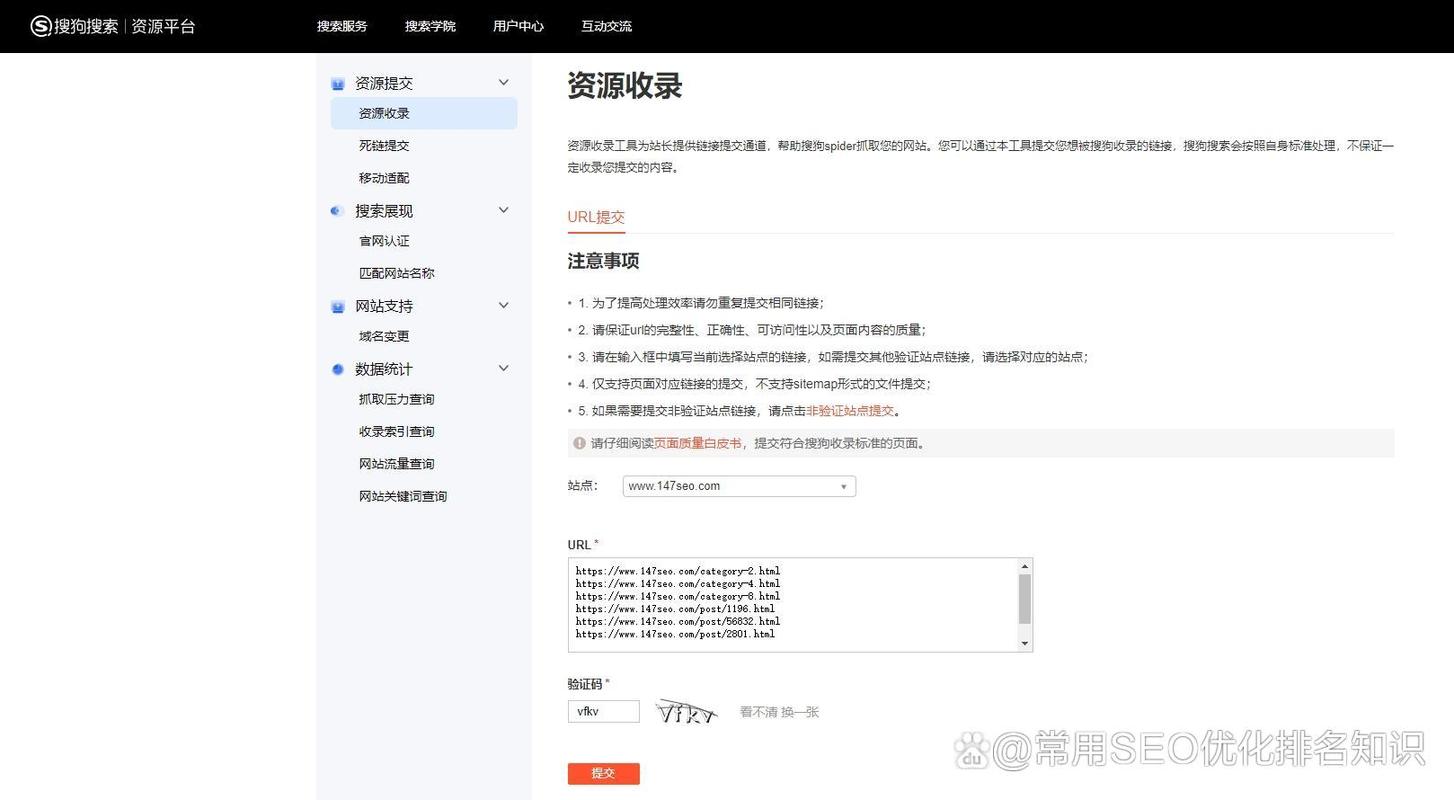Screen dimensions: 1454x800
Task: Click 看不清 换一张 to refresh captcha
Action: 779,712
